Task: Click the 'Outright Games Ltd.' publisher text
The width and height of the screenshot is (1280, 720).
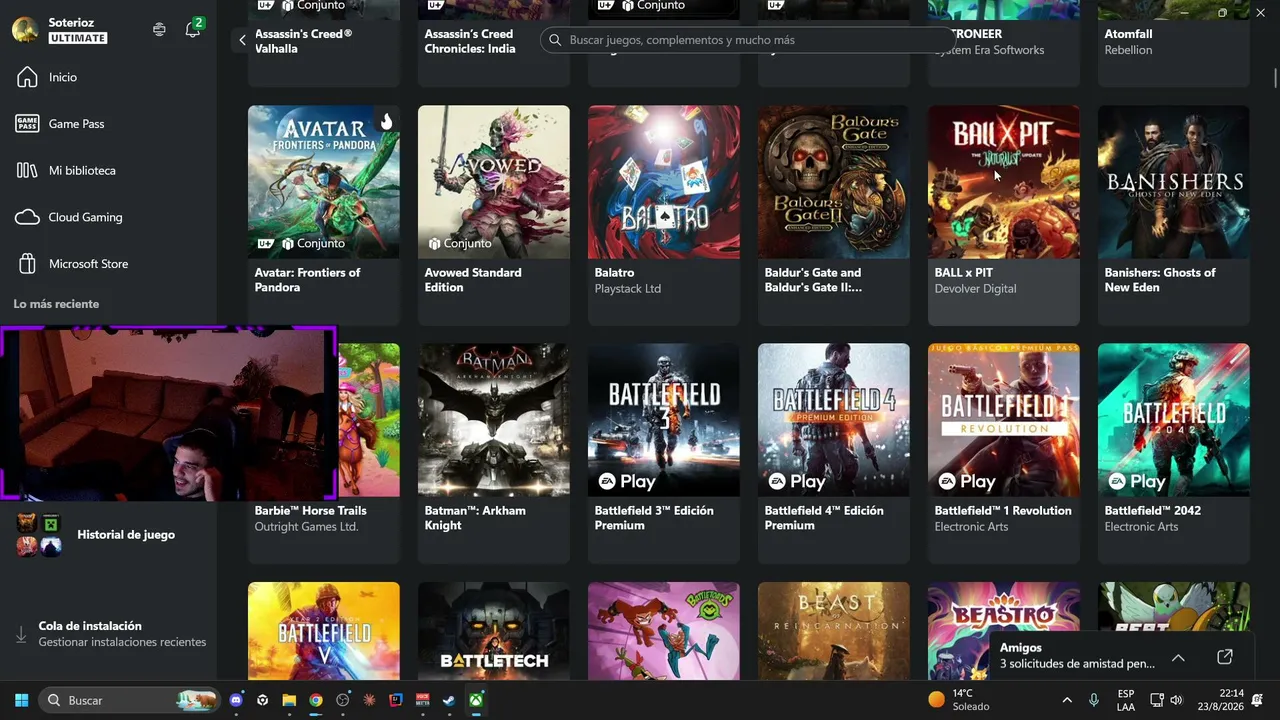Action: click(x=306, y=527)
